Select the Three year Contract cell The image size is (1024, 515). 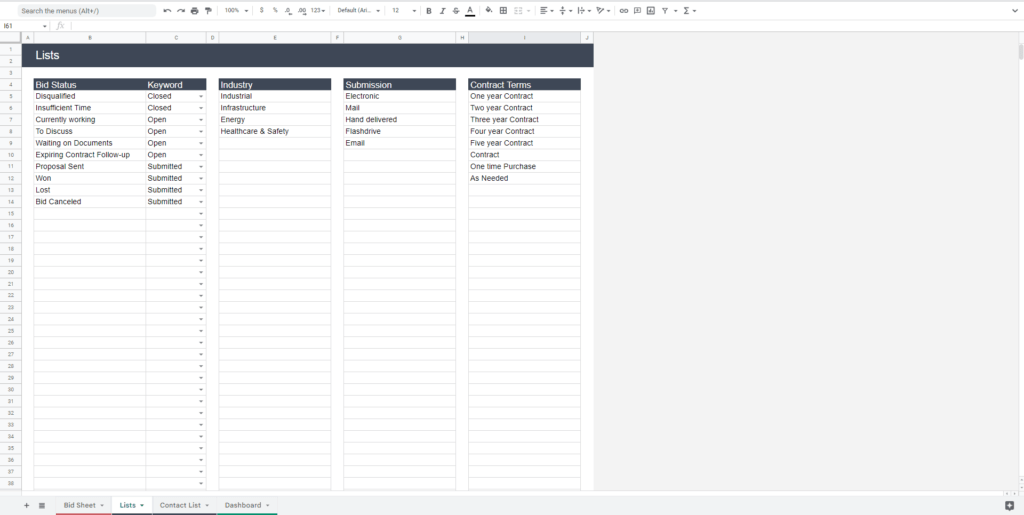pos(524,120)
